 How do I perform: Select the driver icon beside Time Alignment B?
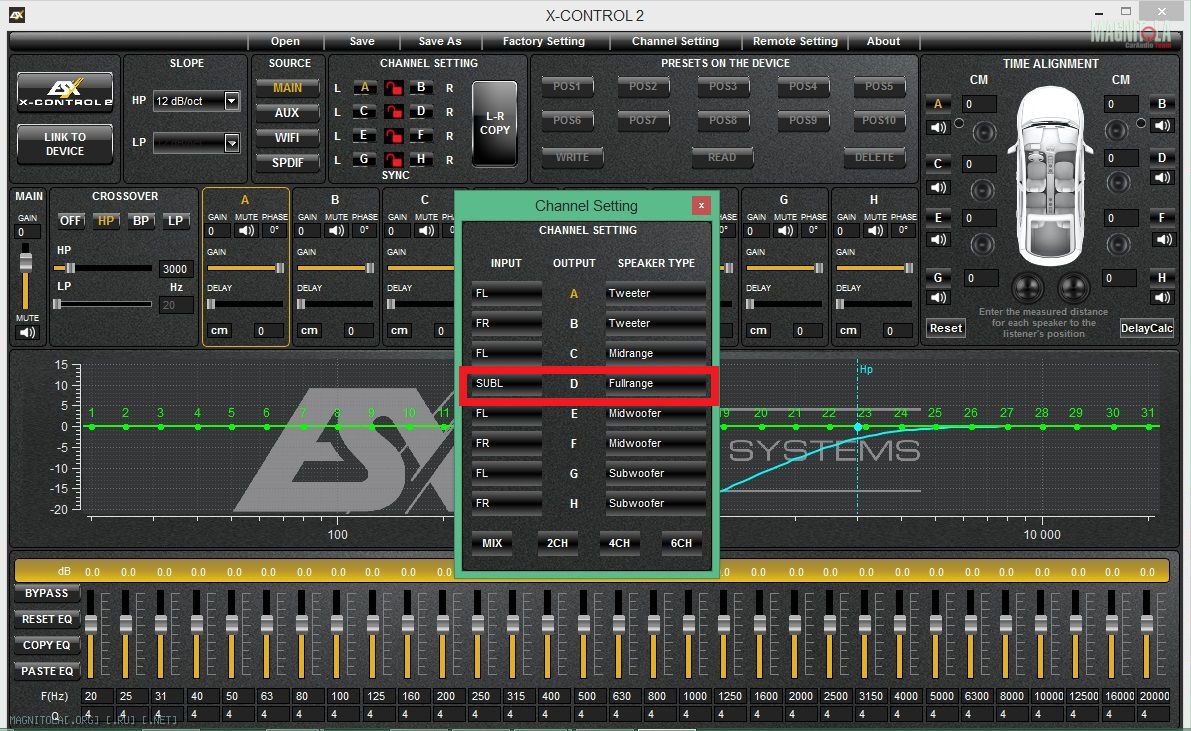pyautogui.click(x=1116, y=131)
